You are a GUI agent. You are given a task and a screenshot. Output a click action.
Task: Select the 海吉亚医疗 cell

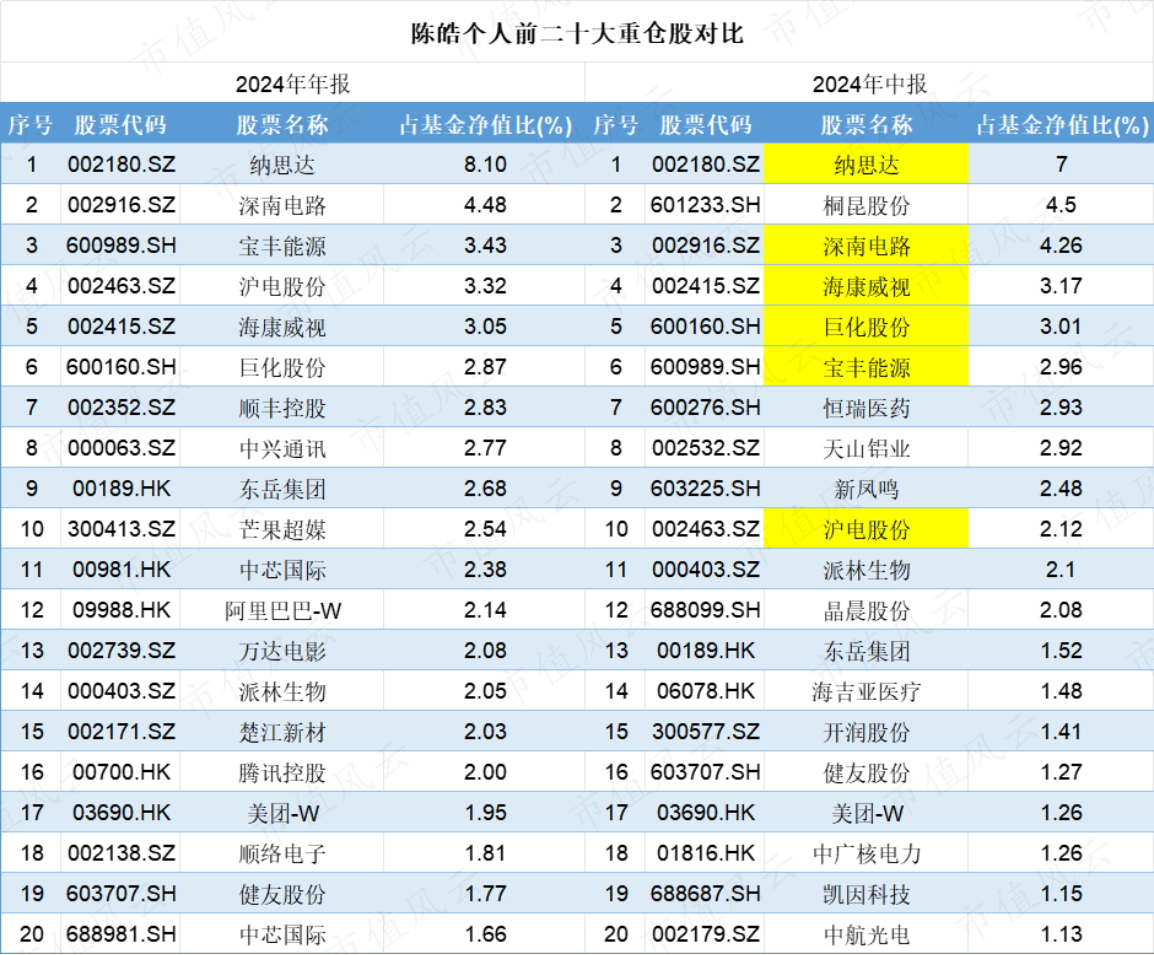[866, 692]
